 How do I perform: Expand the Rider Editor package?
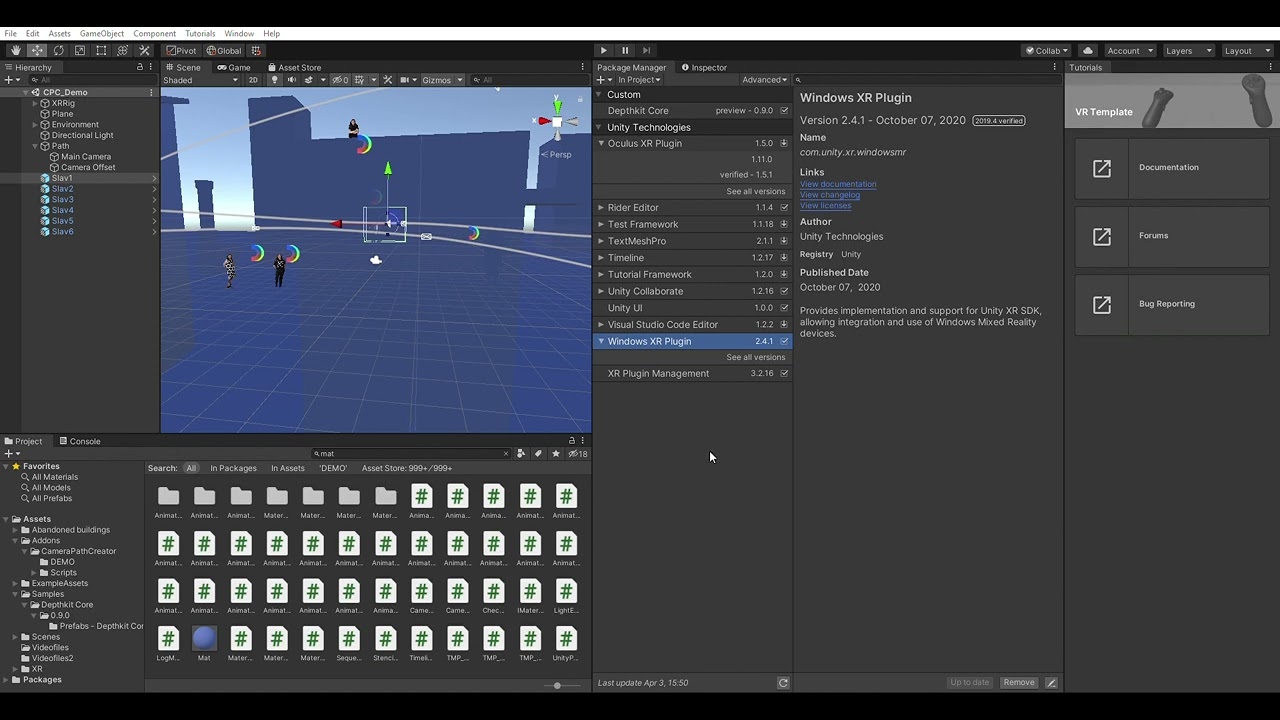pos(601,208)
